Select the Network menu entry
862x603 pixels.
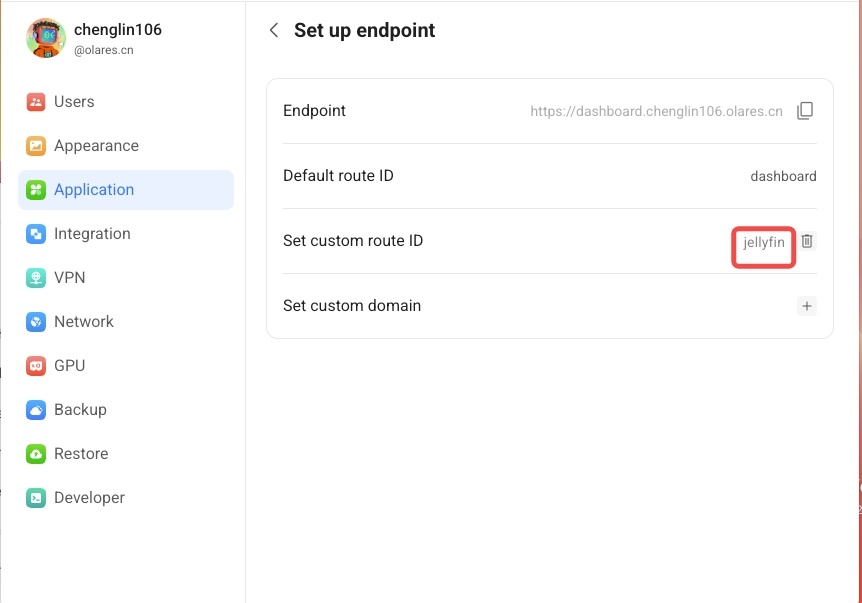[x=84, y=322]
